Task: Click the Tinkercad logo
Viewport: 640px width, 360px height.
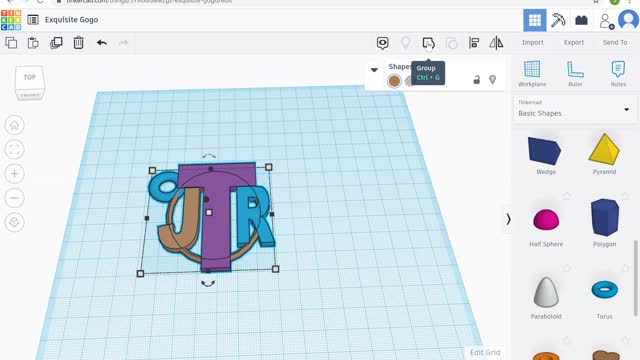Action: tap(11, 20)
